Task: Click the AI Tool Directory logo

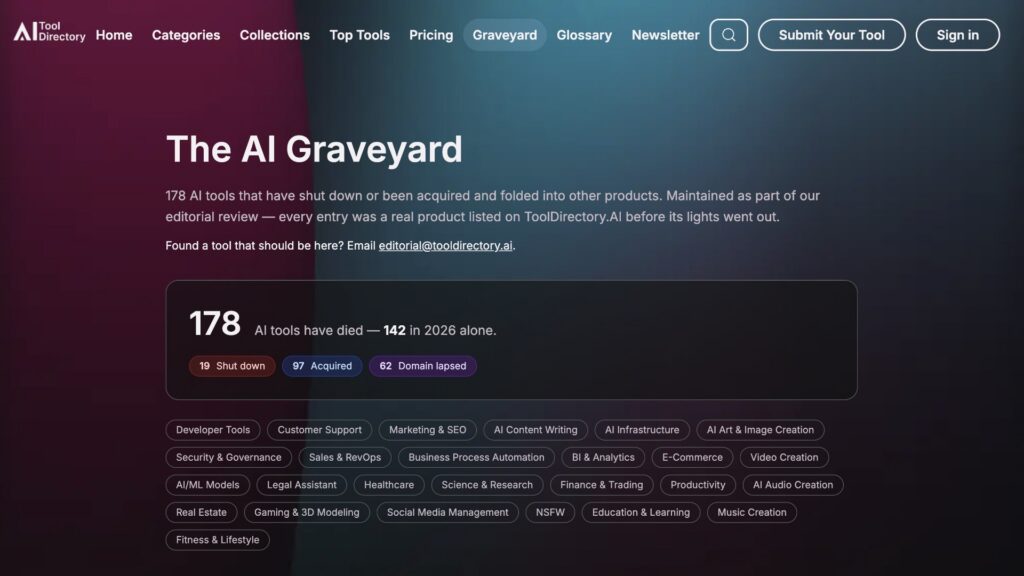Action: coord(50,31)
